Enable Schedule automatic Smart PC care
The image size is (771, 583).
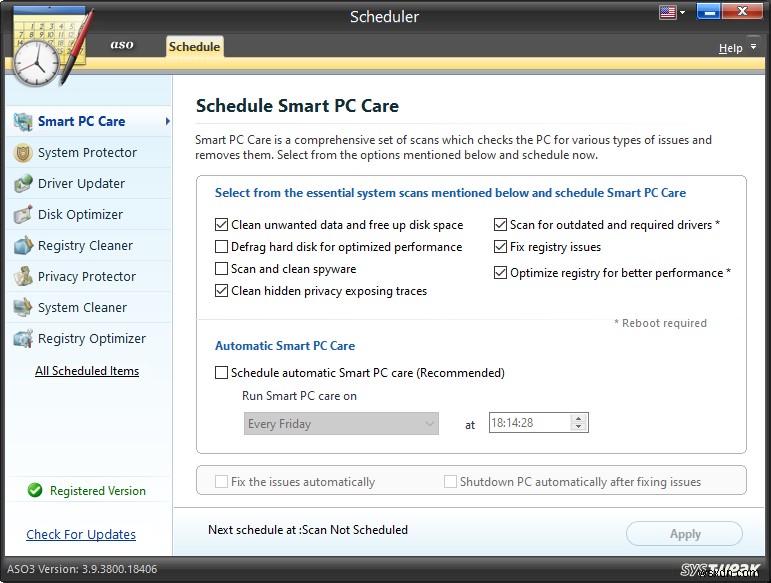tap(221, 373)
